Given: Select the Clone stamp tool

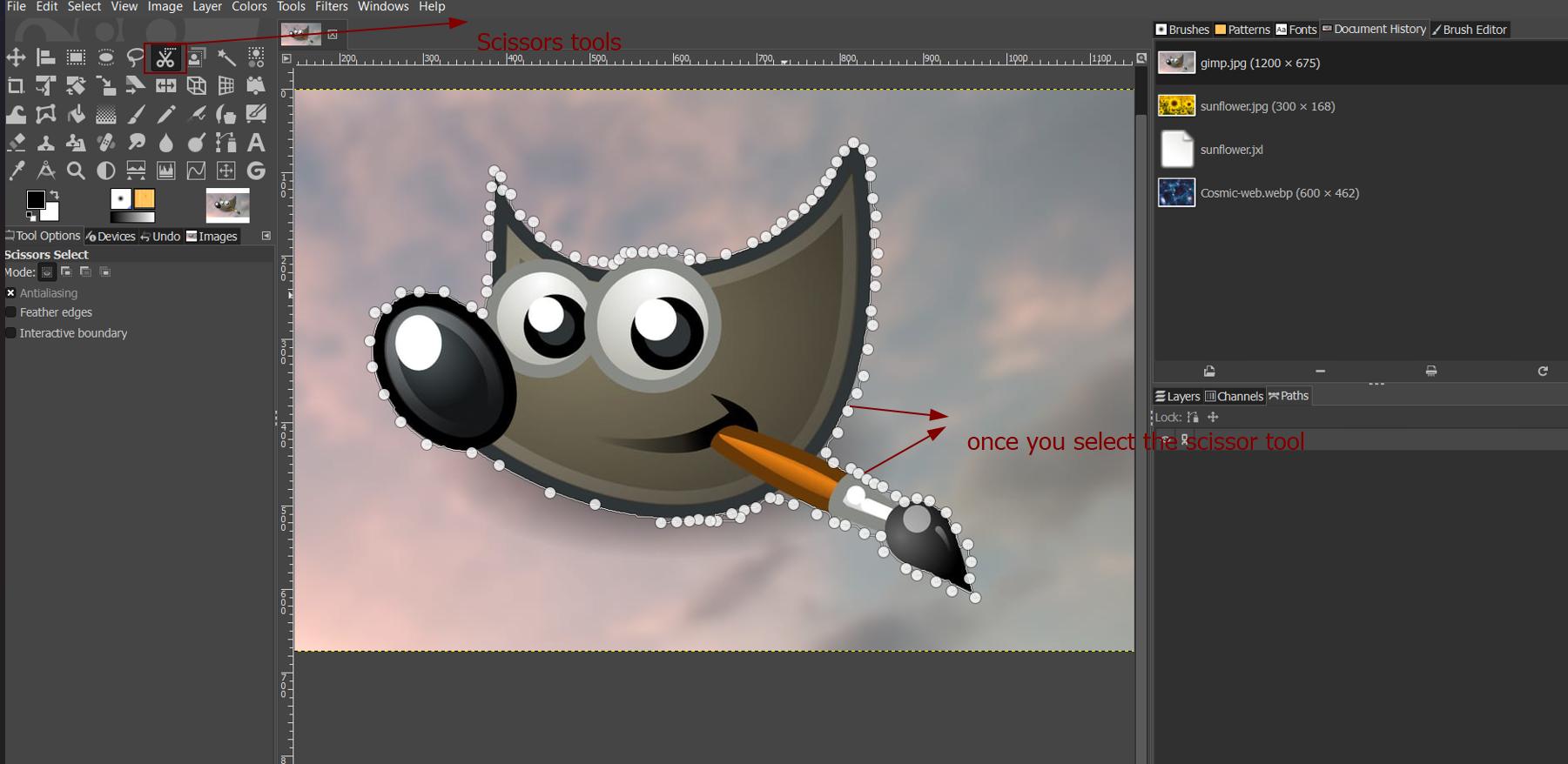Looking at the screenshot, I should click(x=46, y=142).
